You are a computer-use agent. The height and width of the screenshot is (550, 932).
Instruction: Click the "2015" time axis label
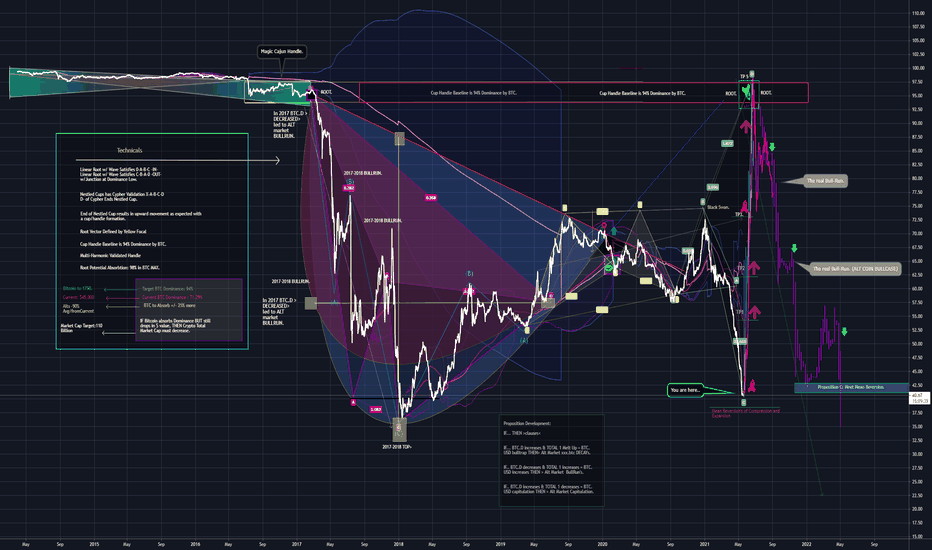coord(94,543)
